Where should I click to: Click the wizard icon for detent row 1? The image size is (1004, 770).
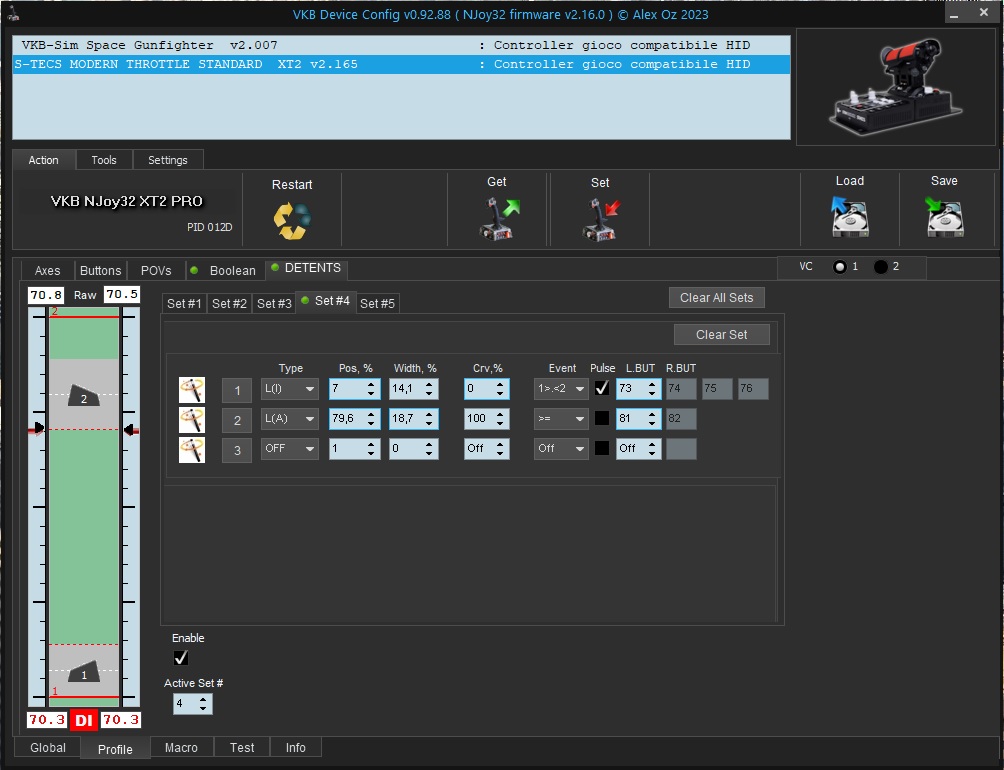[x=192, y=390]
